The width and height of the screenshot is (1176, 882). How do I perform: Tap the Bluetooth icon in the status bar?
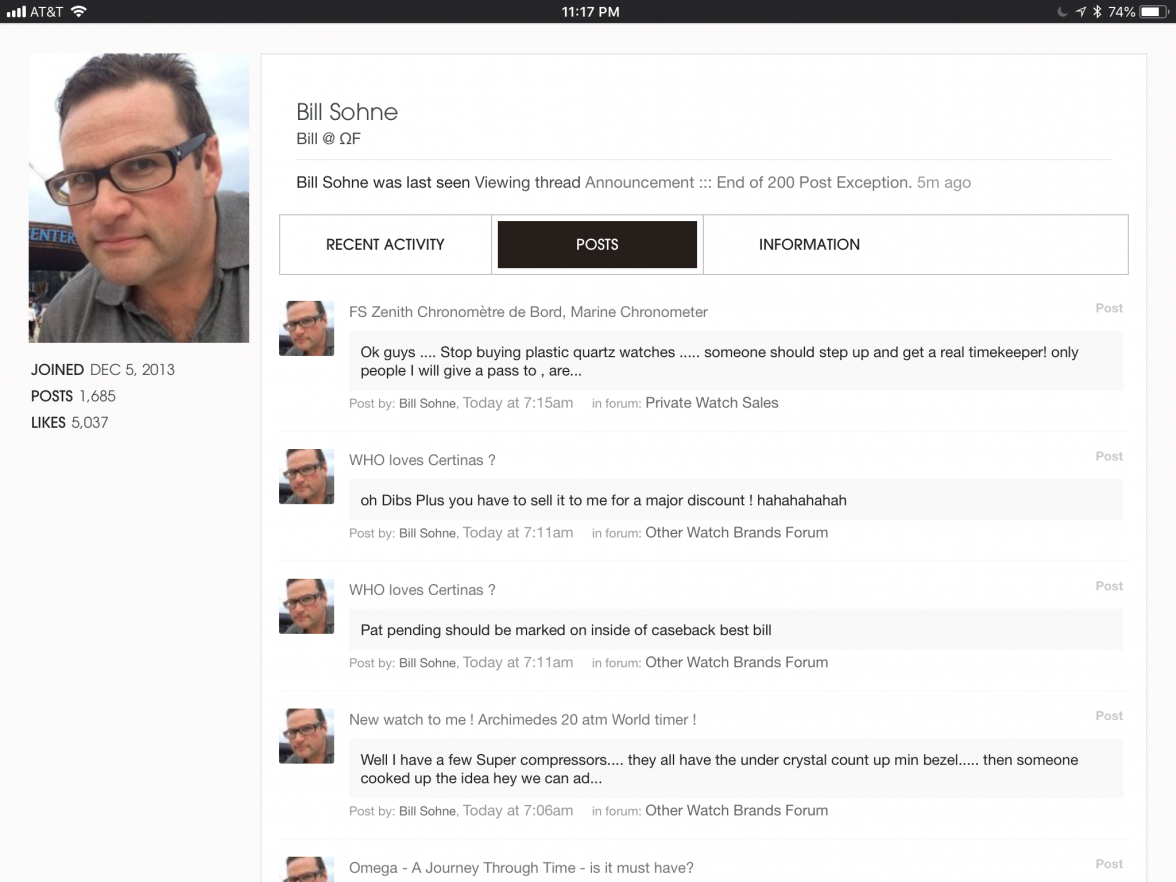point(1097,12)
